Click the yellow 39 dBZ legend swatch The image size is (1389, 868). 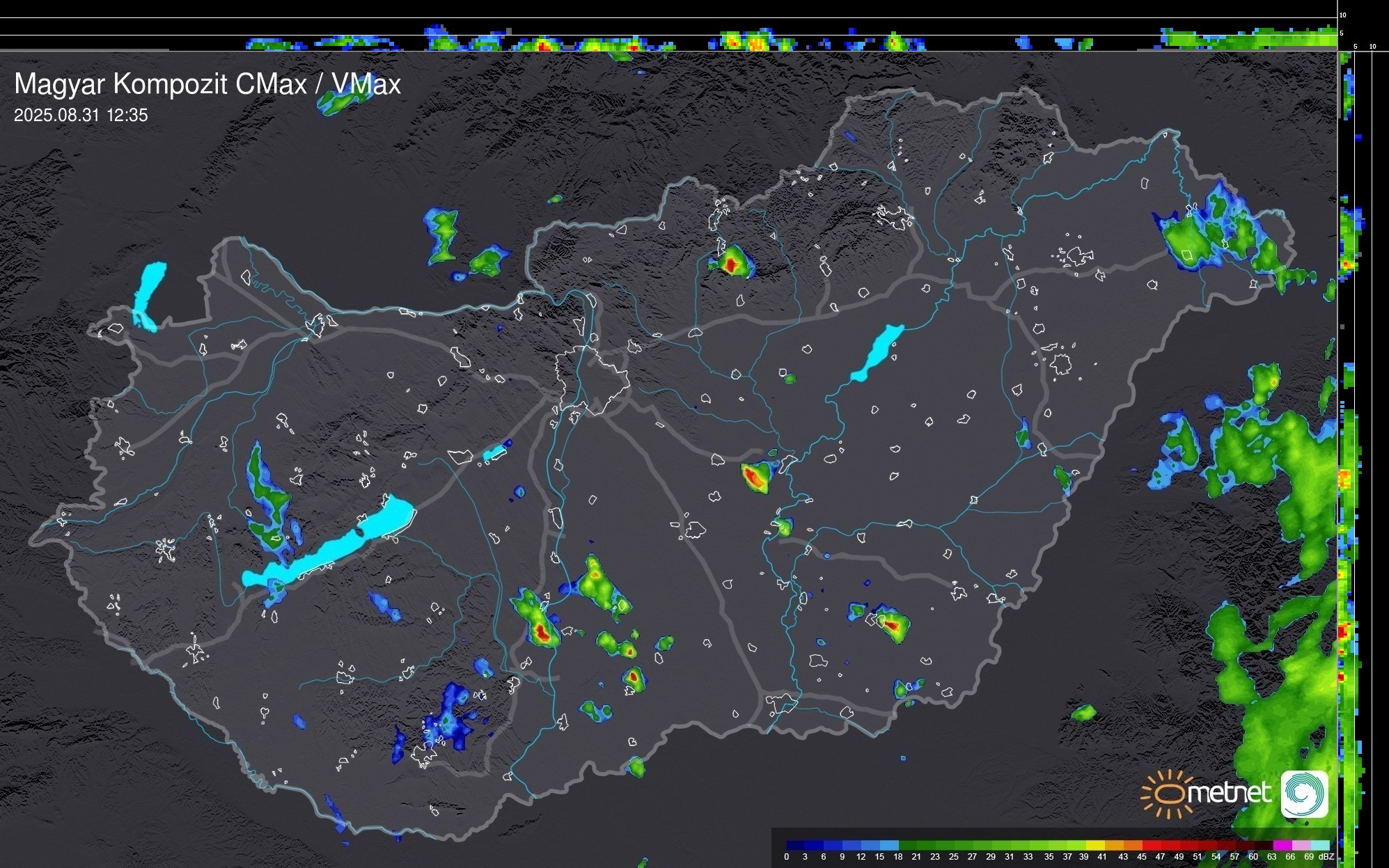[1095, 845]
